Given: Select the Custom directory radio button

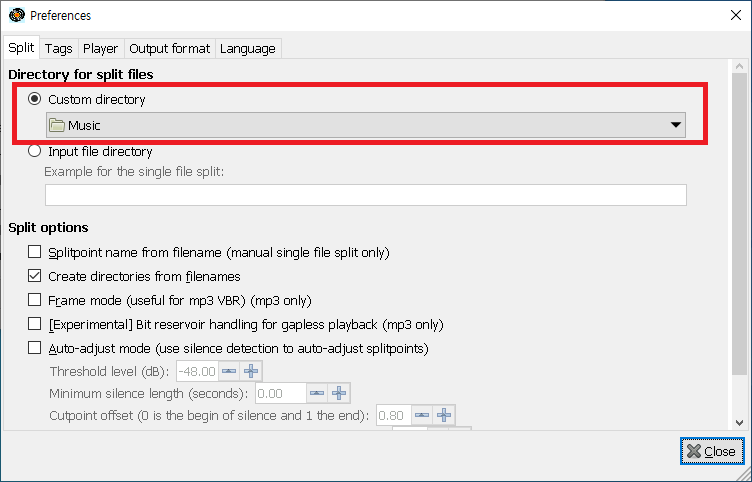Looking at the screenshot, I should [36, 100].
